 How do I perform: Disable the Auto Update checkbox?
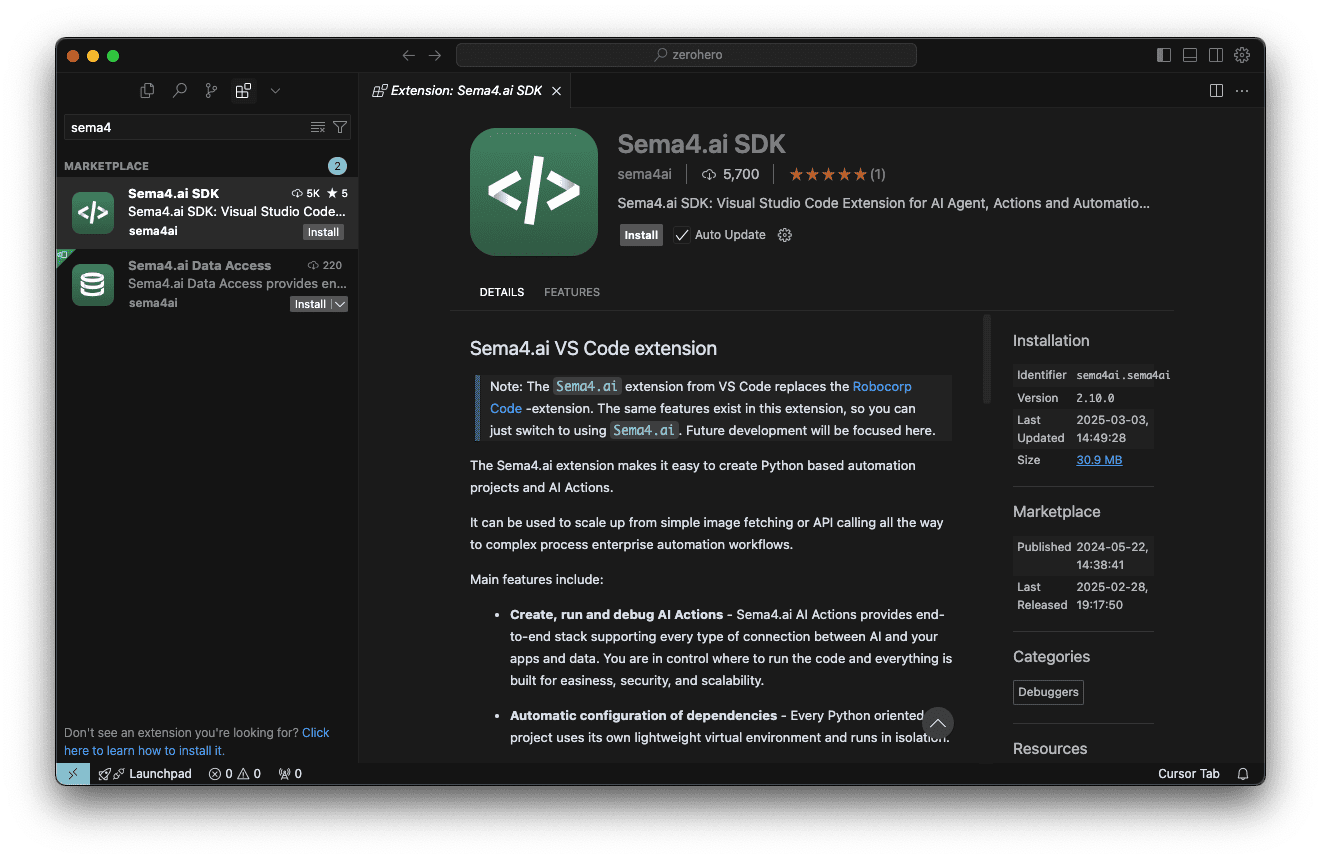681,234
